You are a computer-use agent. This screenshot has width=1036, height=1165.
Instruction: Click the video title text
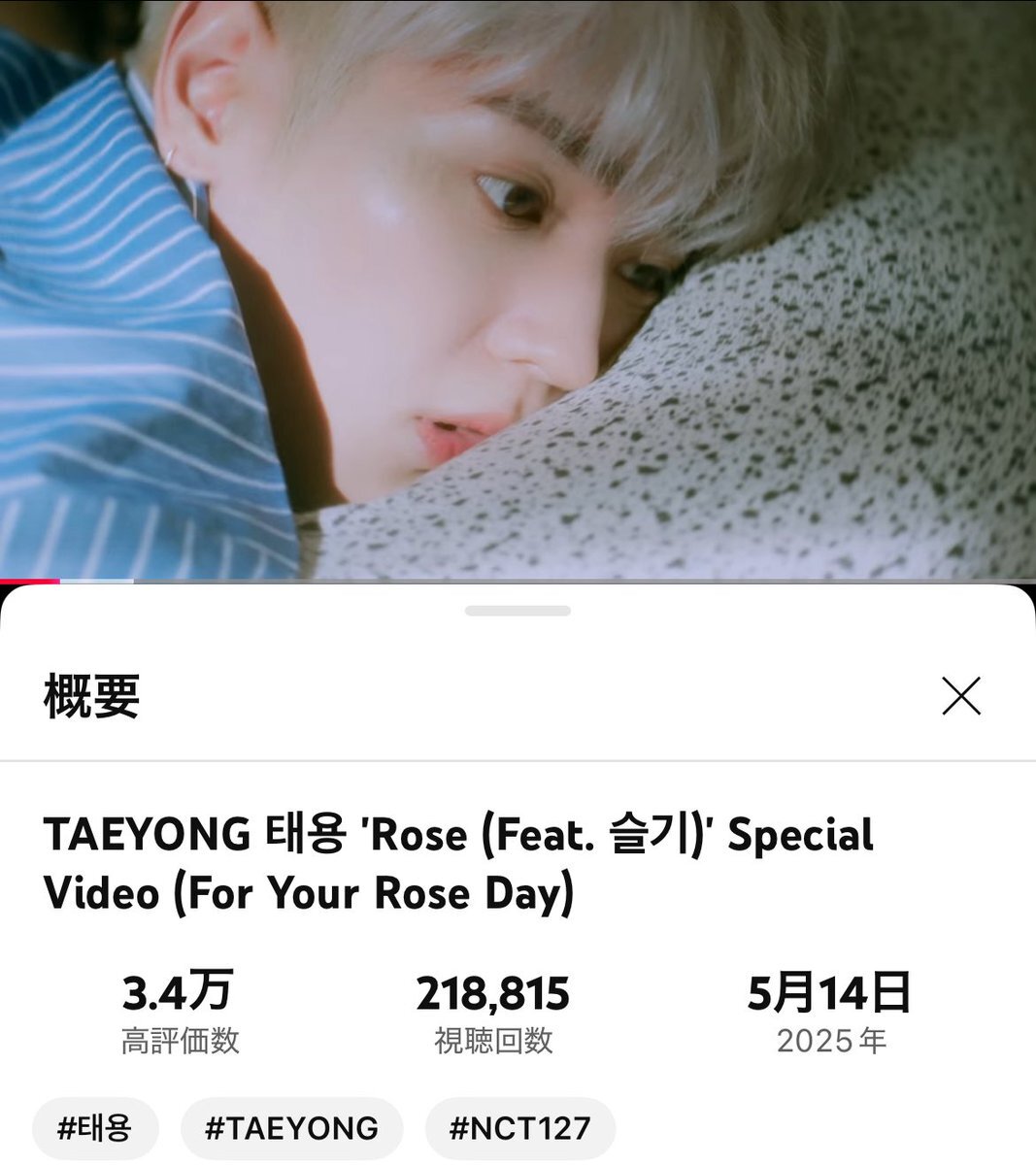click(x=458, y=864)
